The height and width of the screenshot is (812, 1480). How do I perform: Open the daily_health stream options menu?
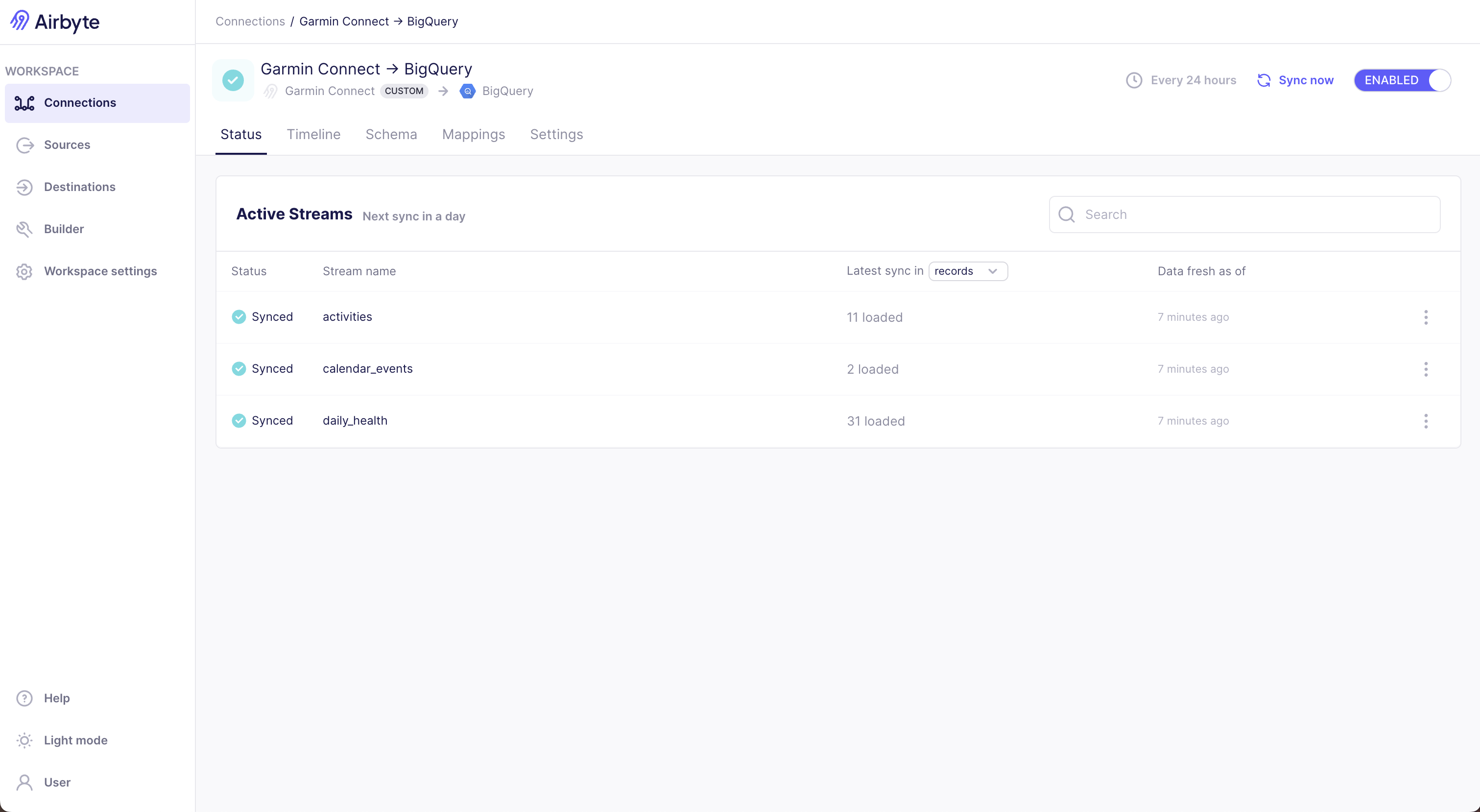tap(1426, 421)
